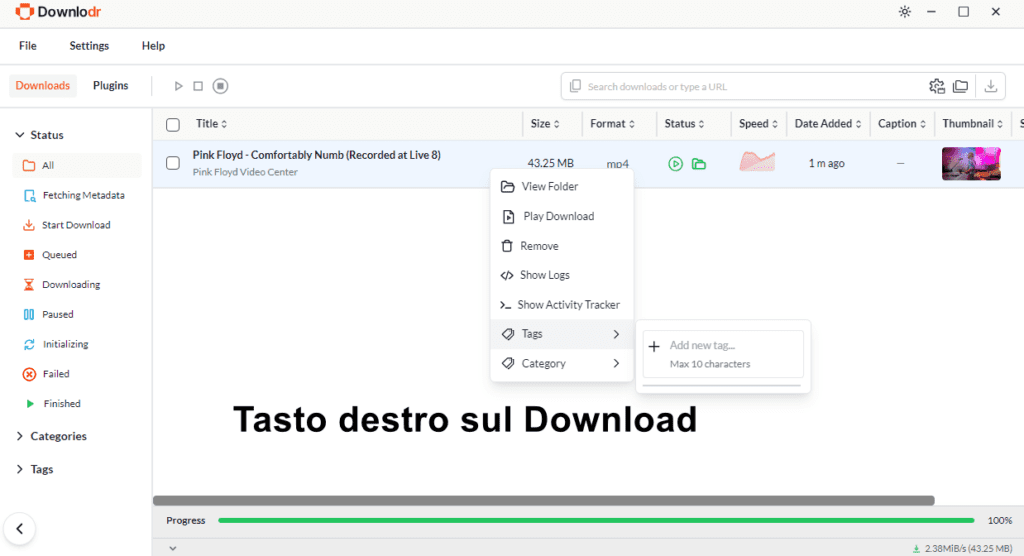
Task: Toggle the light/dark theme sun icon
Action: coord(904,12)
